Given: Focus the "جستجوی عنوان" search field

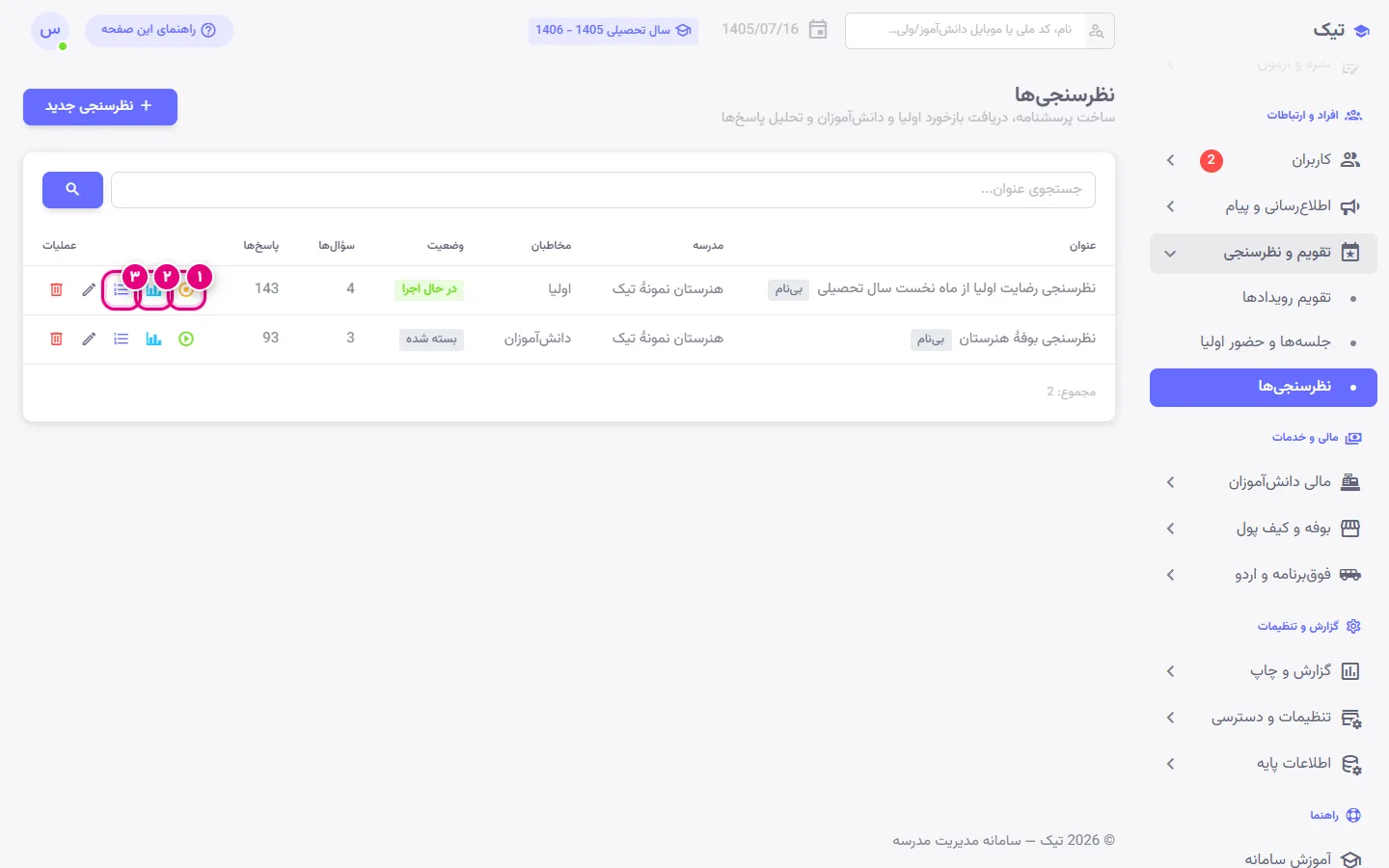Looking at the screenshot, I should 603,190.
